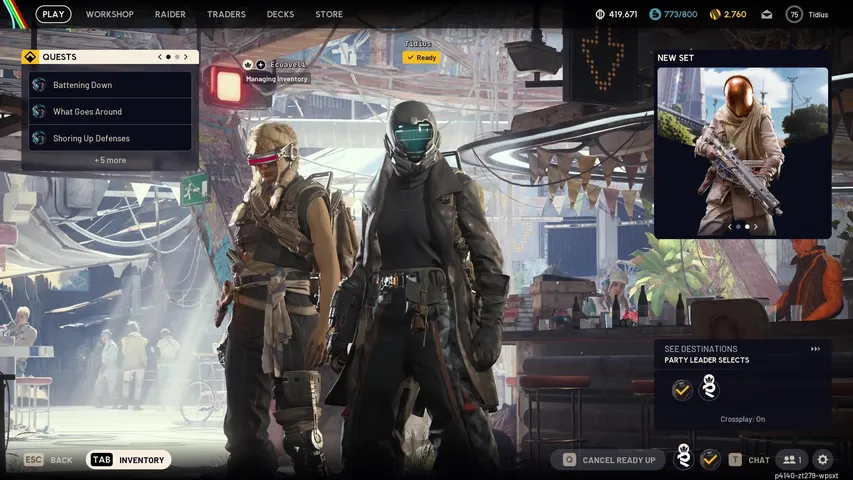Toggle the Crossplay: On setting

point(743,419)
